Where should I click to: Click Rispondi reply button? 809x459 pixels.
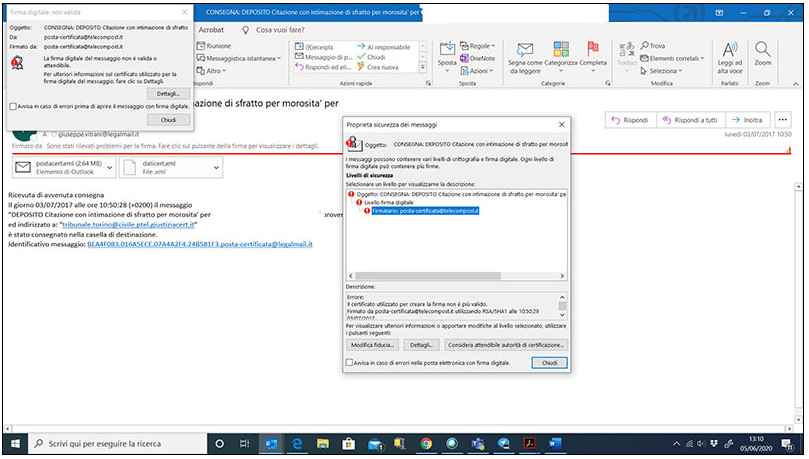tap(630, 120)
